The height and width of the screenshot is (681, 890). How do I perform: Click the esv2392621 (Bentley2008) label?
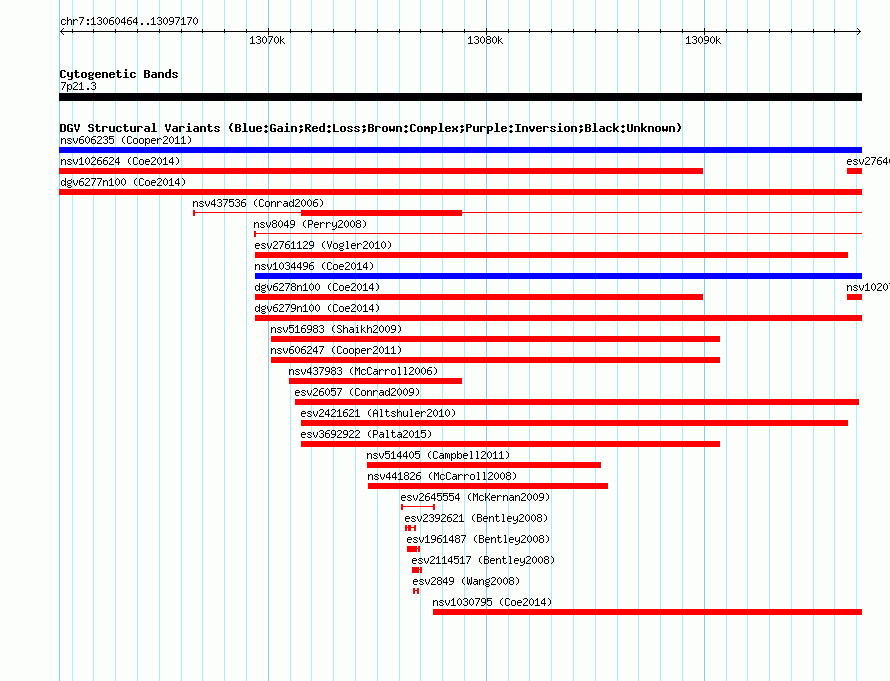476,518
